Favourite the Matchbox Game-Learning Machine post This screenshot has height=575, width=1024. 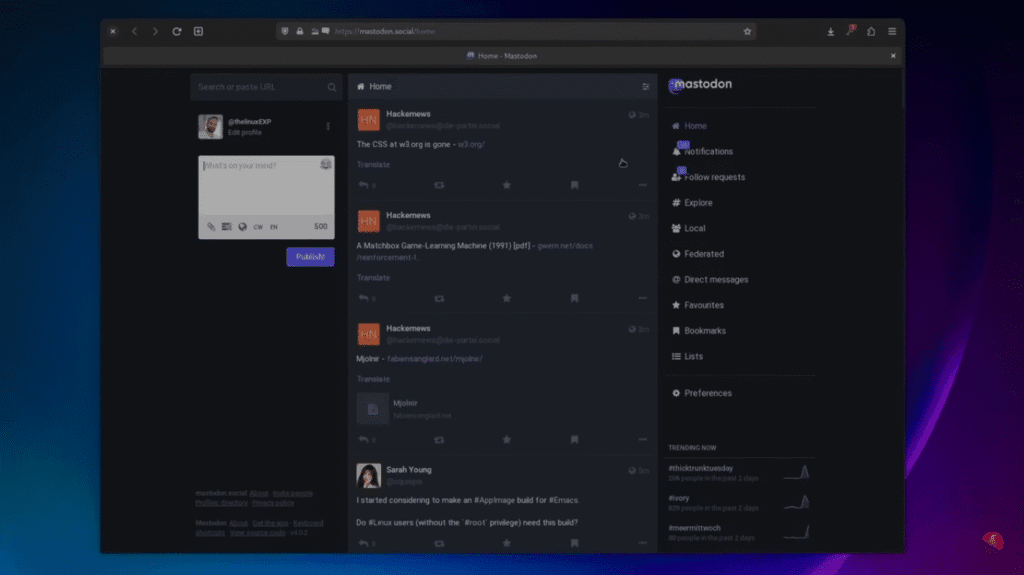pos(507,298)
